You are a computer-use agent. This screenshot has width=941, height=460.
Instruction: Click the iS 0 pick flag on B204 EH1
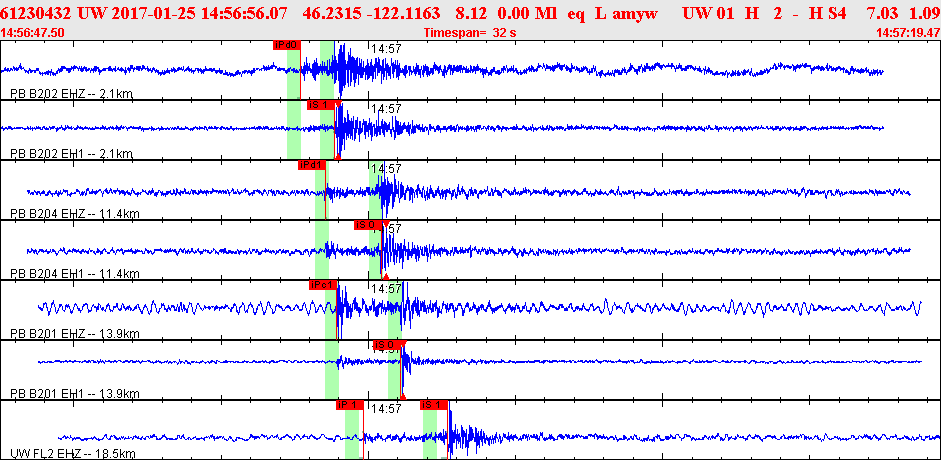coord(367,225)
